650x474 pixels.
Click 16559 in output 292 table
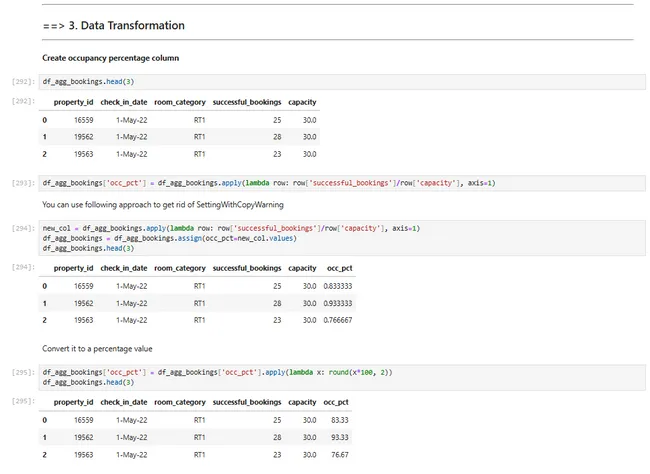tap(84, 120)
